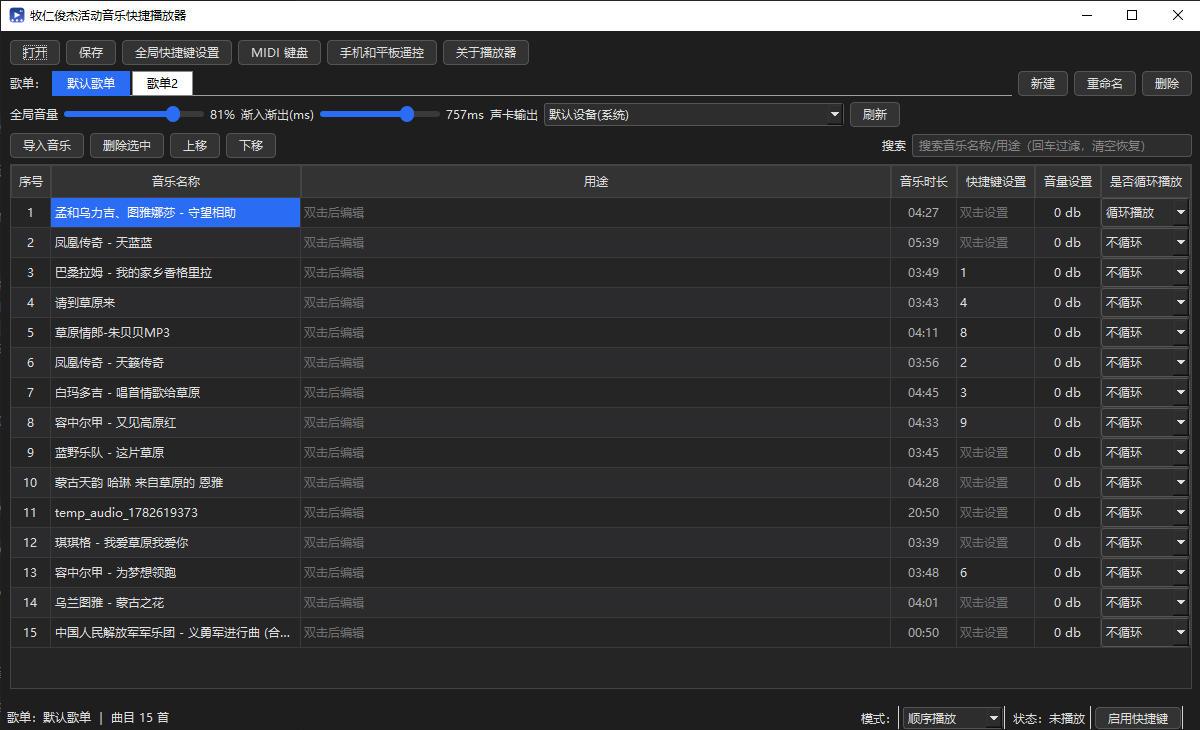The width and height of the screenshot is (1200, 730).
Task: Switch to 歌单2 tab
Action: click(162, 84)
